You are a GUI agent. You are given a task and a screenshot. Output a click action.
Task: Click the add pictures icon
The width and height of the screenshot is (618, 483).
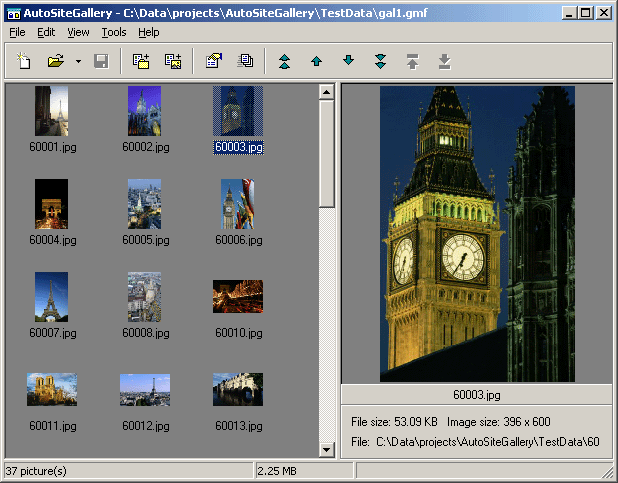173,62
